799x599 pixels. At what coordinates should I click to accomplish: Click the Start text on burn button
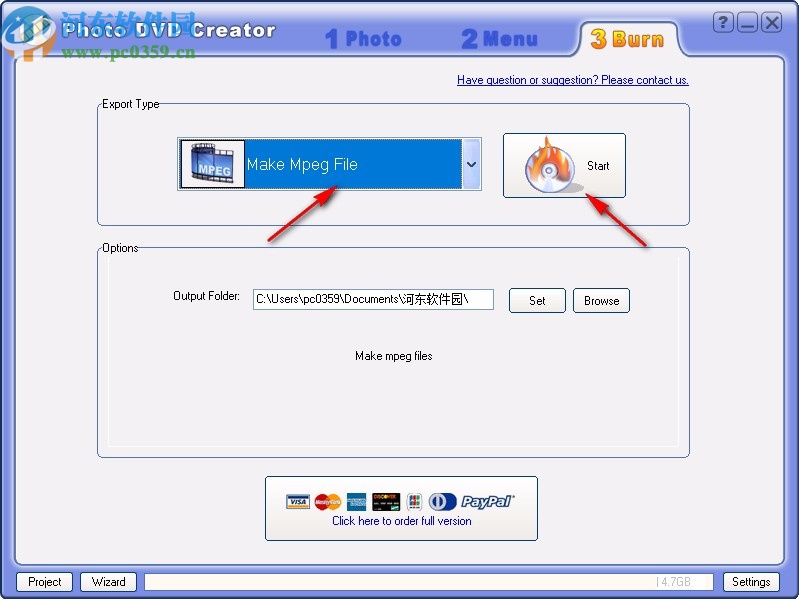point(598,166)
